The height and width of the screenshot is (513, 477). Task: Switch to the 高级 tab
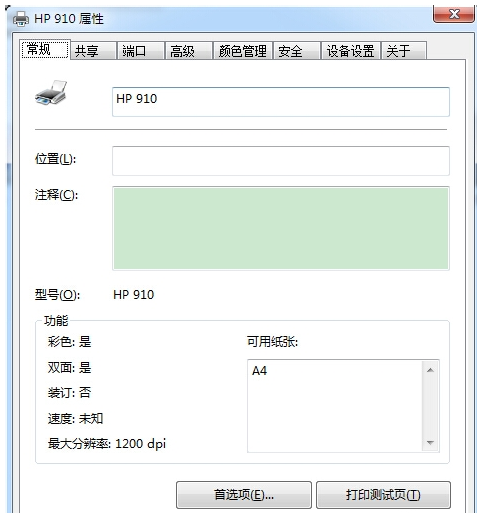[x=189, y=51]
